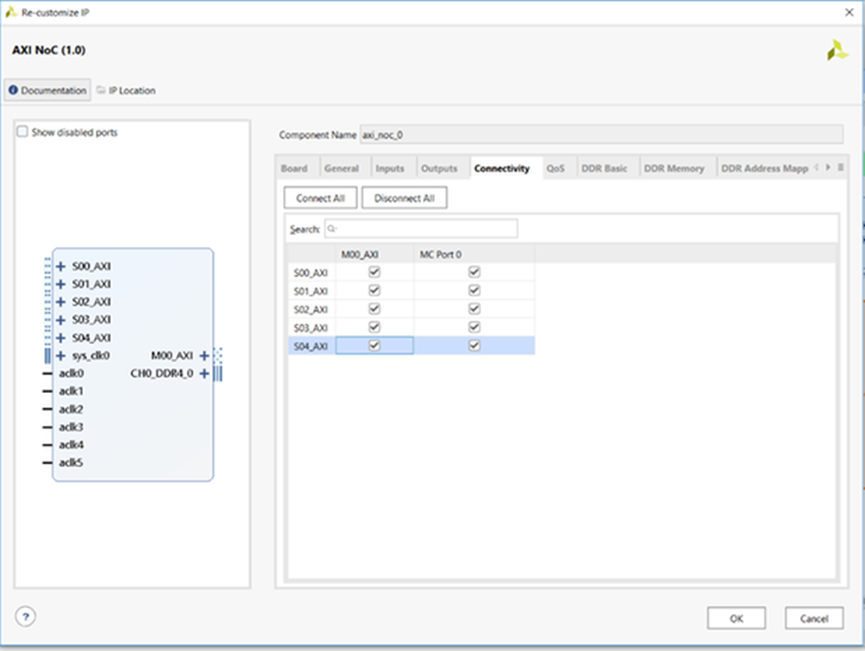Expand the S00_AXI port plus icon
Screen dimensions: 865x651
click(x=61, y=267)
